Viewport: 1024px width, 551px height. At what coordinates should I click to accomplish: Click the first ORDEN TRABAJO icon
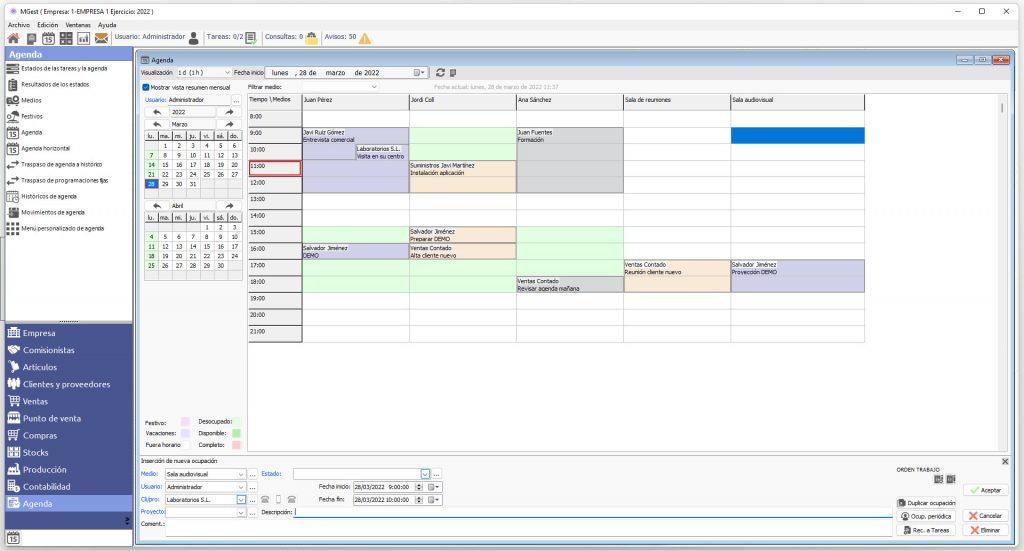coord(938,479)
